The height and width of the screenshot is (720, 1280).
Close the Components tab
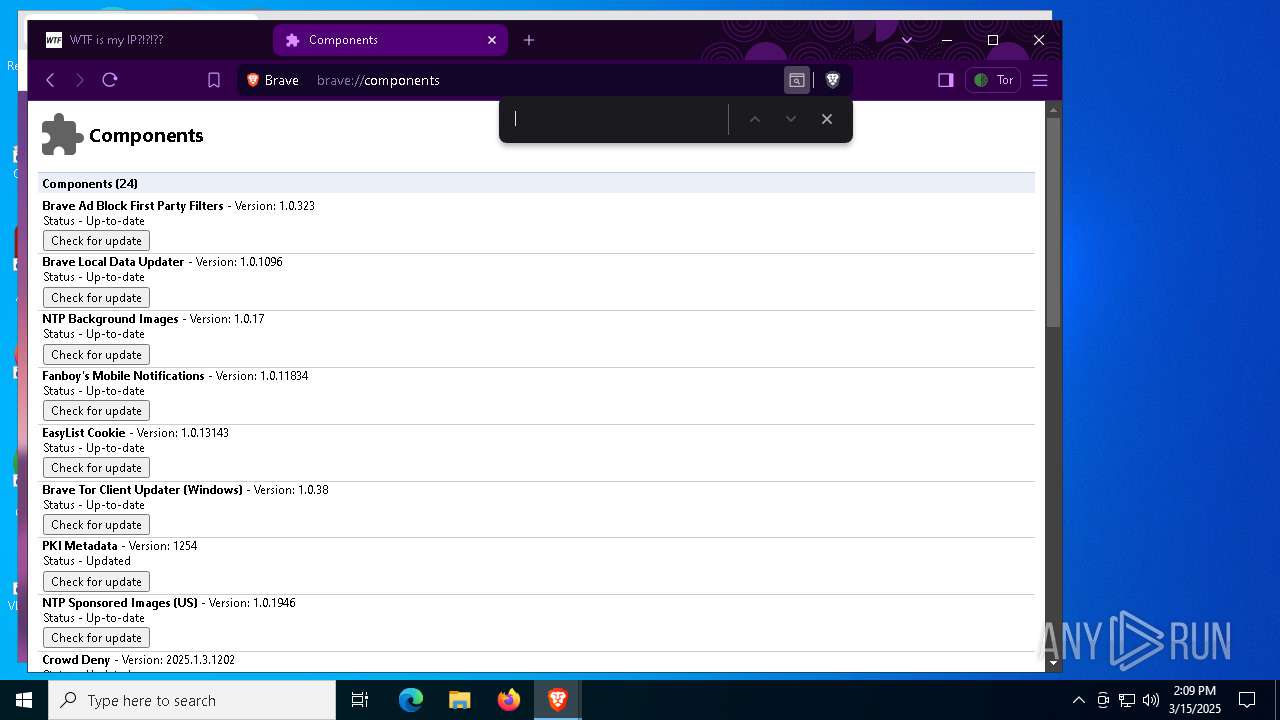click(x=492, y=40)
